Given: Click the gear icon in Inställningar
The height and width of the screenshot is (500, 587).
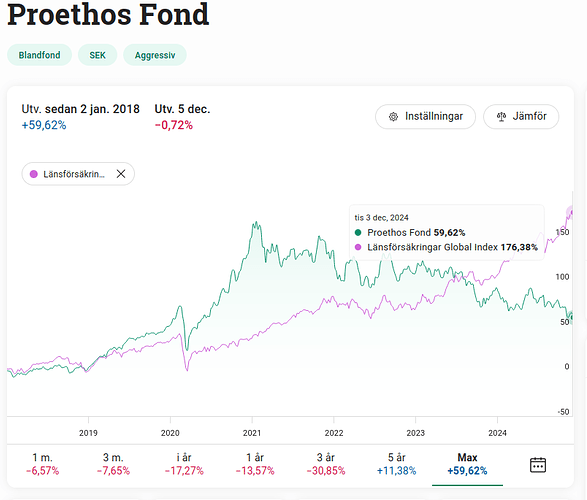Looking at the screenshot, I should click(x=393, y=117).
